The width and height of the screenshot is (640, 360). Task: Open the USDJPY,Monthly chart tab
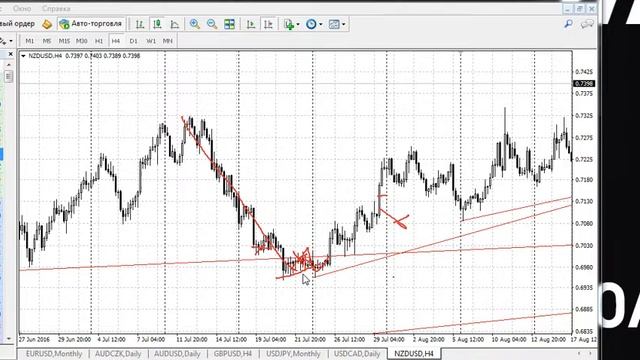[x=293, y=353]
